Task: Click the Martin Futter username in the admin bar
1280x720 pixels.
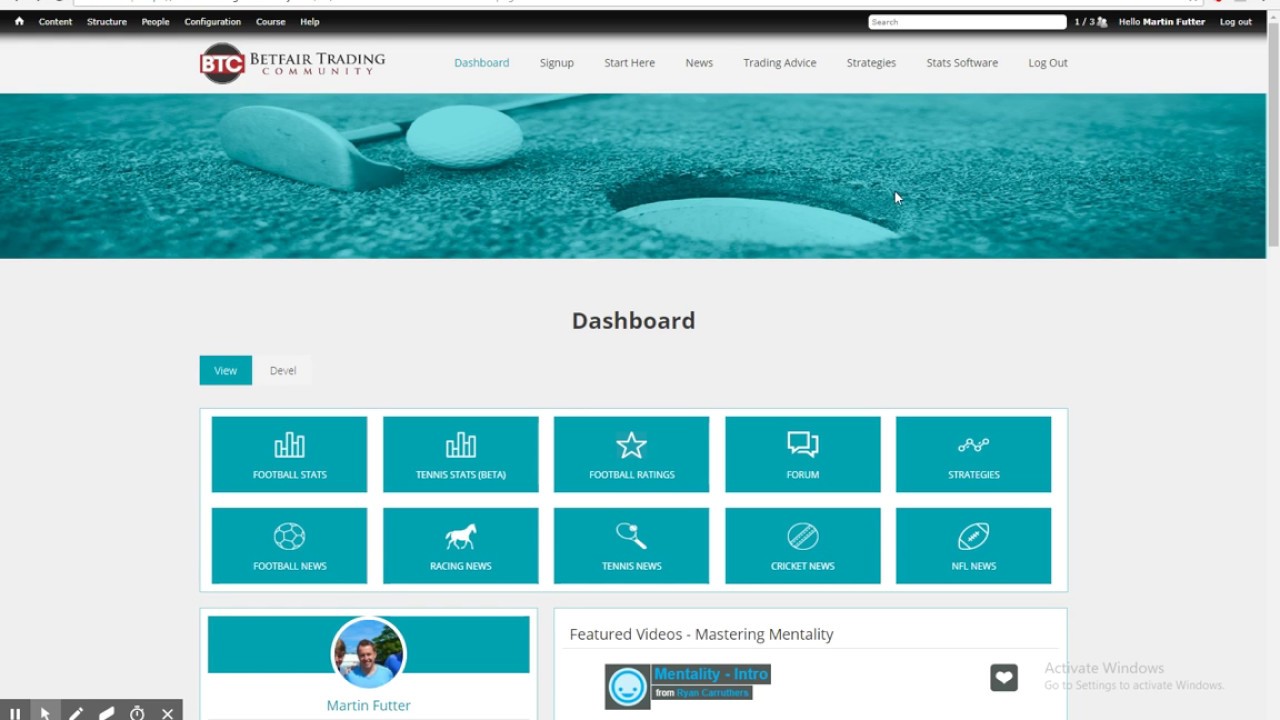Action: pos(1174,22)
